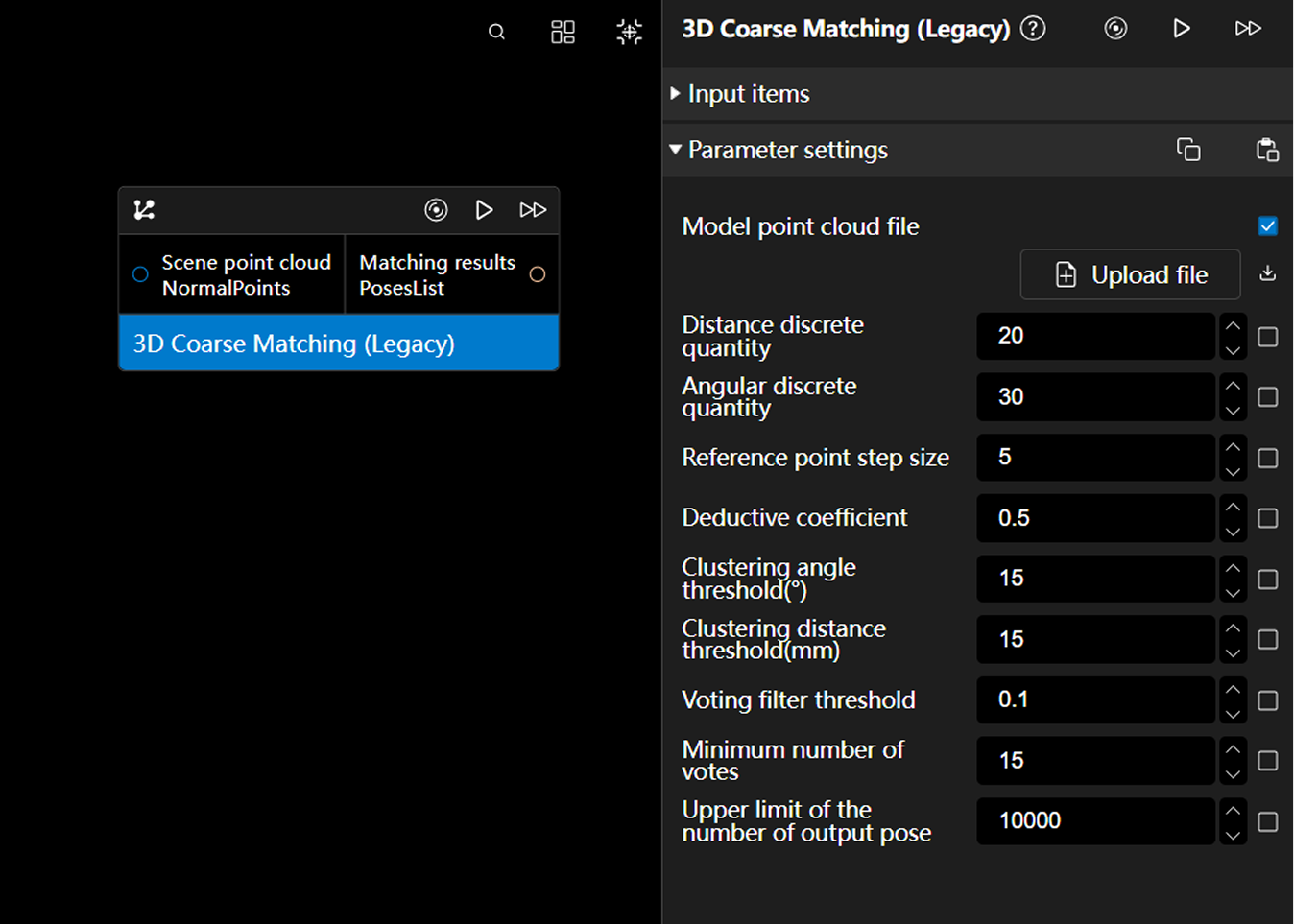This screenshot has height=924, width=1294.
Task: Tick the Voting filter threshold checkbox
Action: 1267,700
